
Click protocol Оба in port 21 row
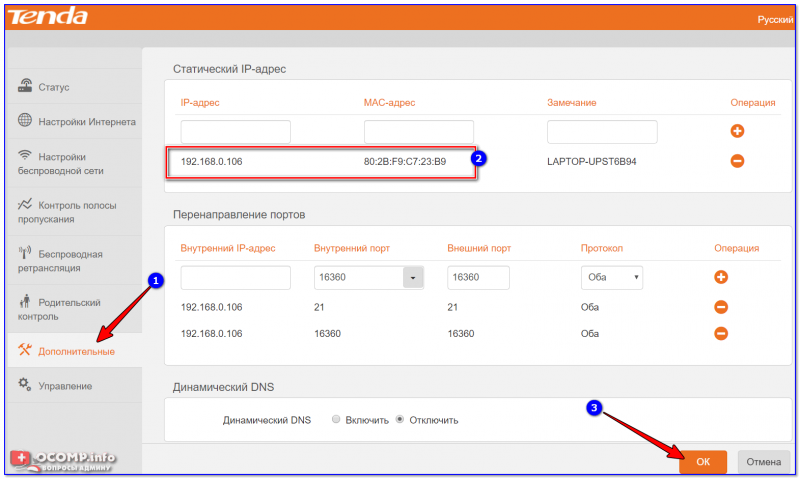[x=589, y=307]
